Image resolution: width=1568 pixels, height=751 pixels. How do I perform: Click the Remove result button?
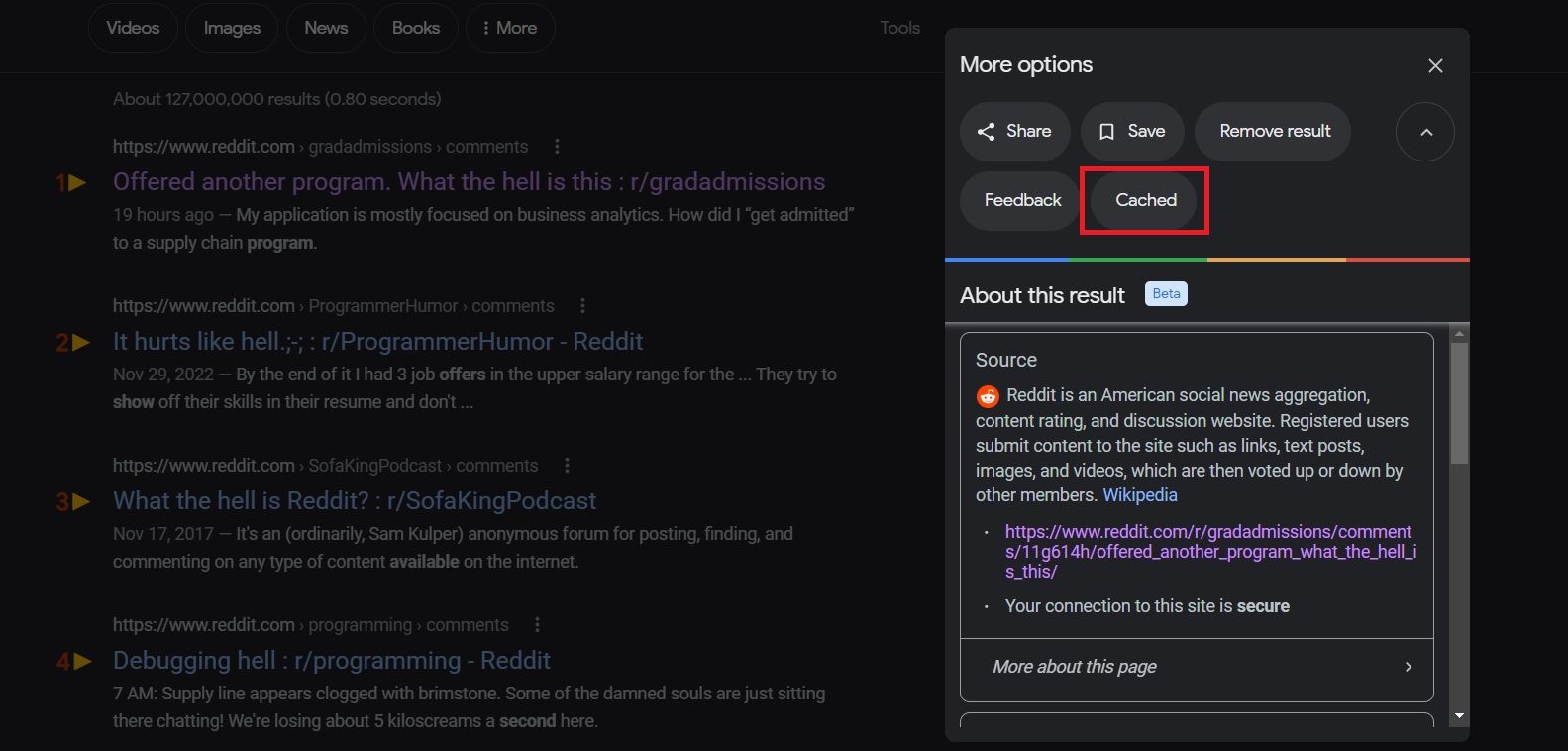click(x=1274, y=132)
